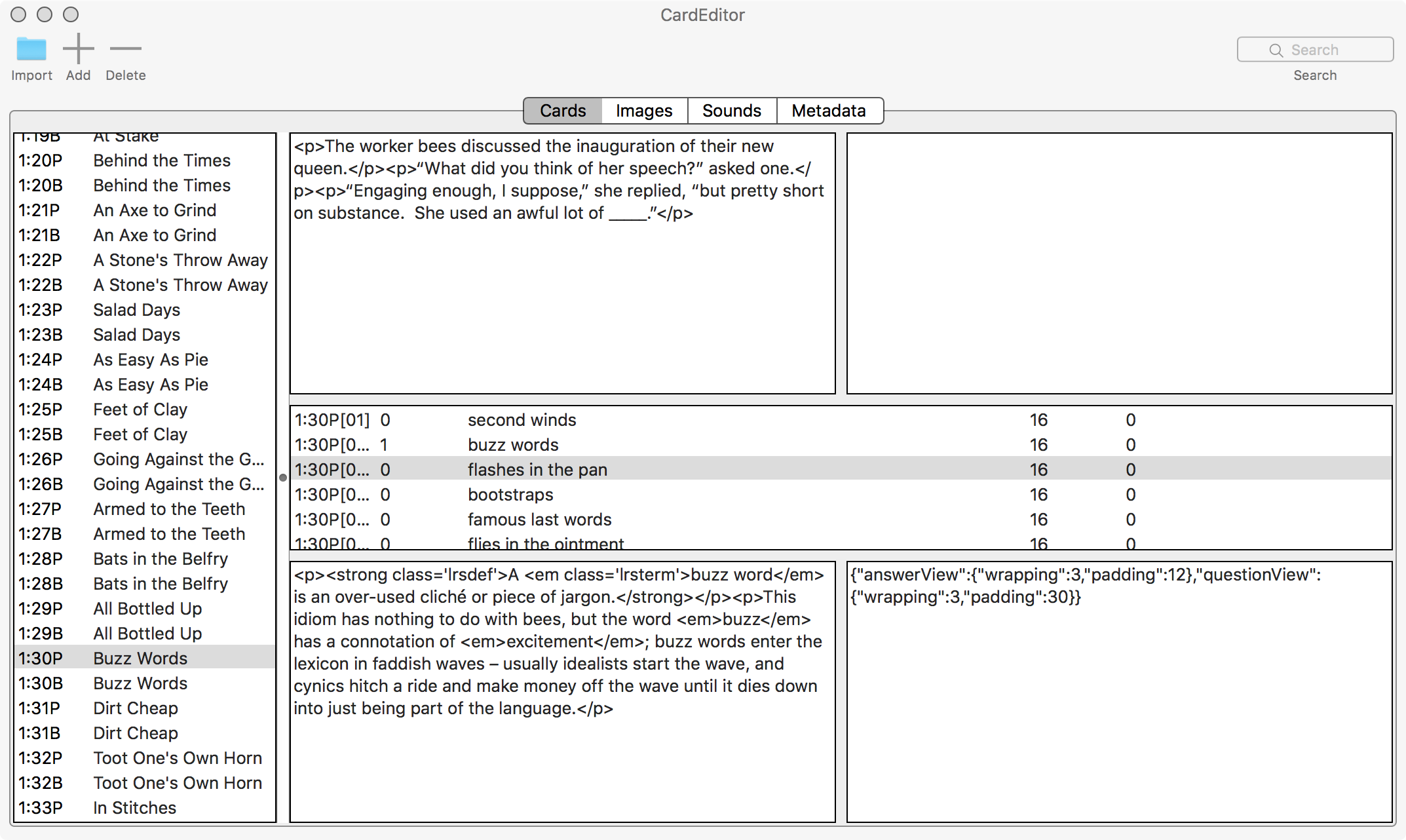Select the 1:21B An Axe to Grind row

145,235
